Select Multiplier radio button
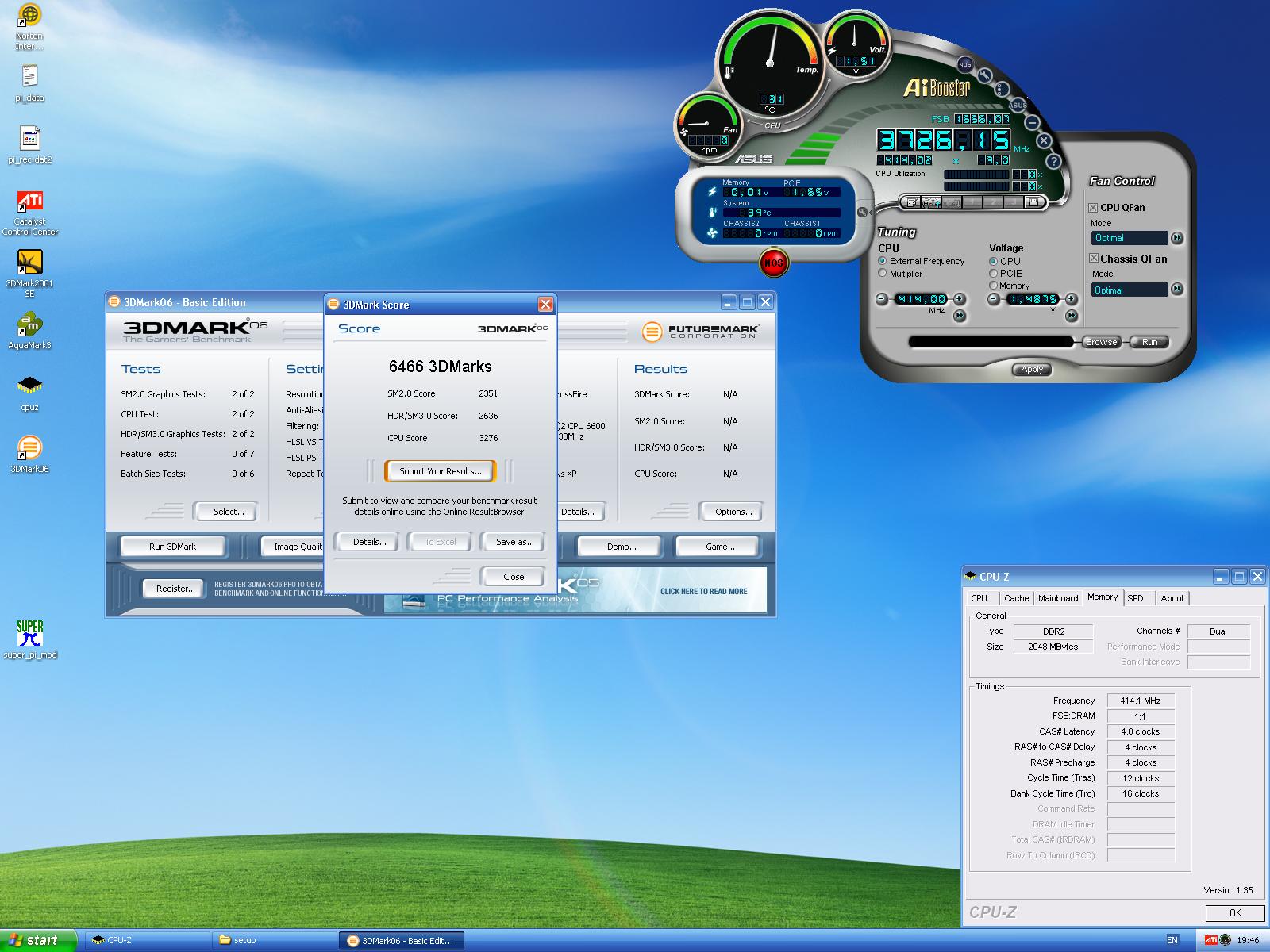Image resolution: width=1270 pixels, height=952 pixels. pyautogui.click(x=882, y=273)
